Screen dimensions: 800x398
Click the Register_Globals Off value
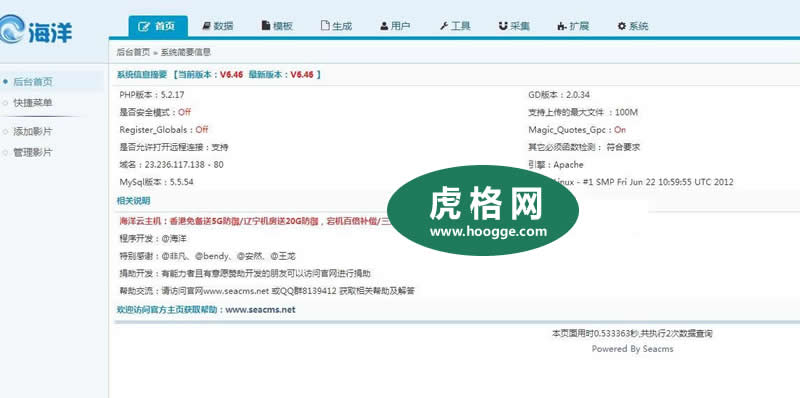(x=202, y=130)
